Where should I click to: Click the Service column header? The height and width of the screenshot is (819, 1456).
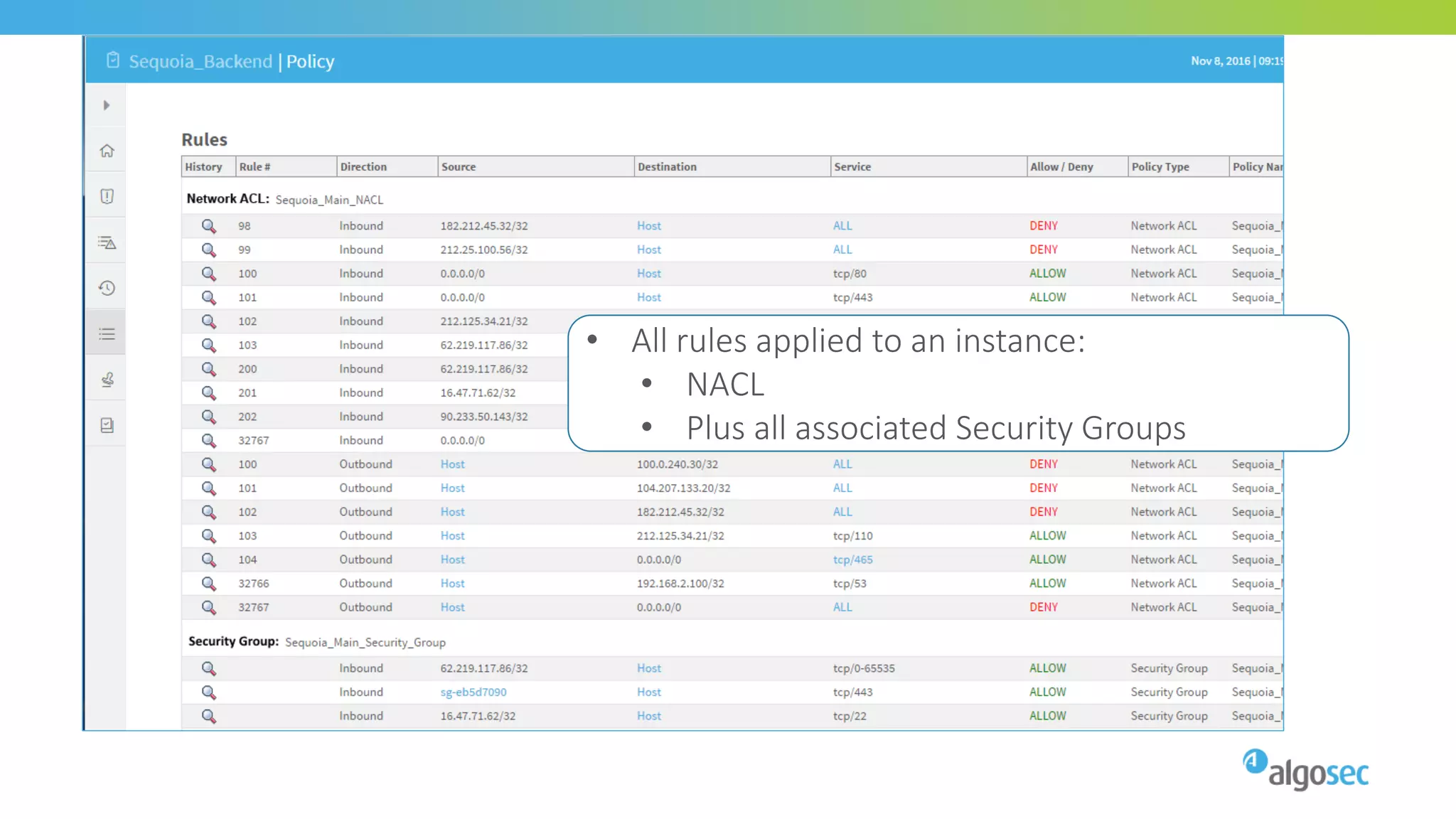click(x=928, y=166)
